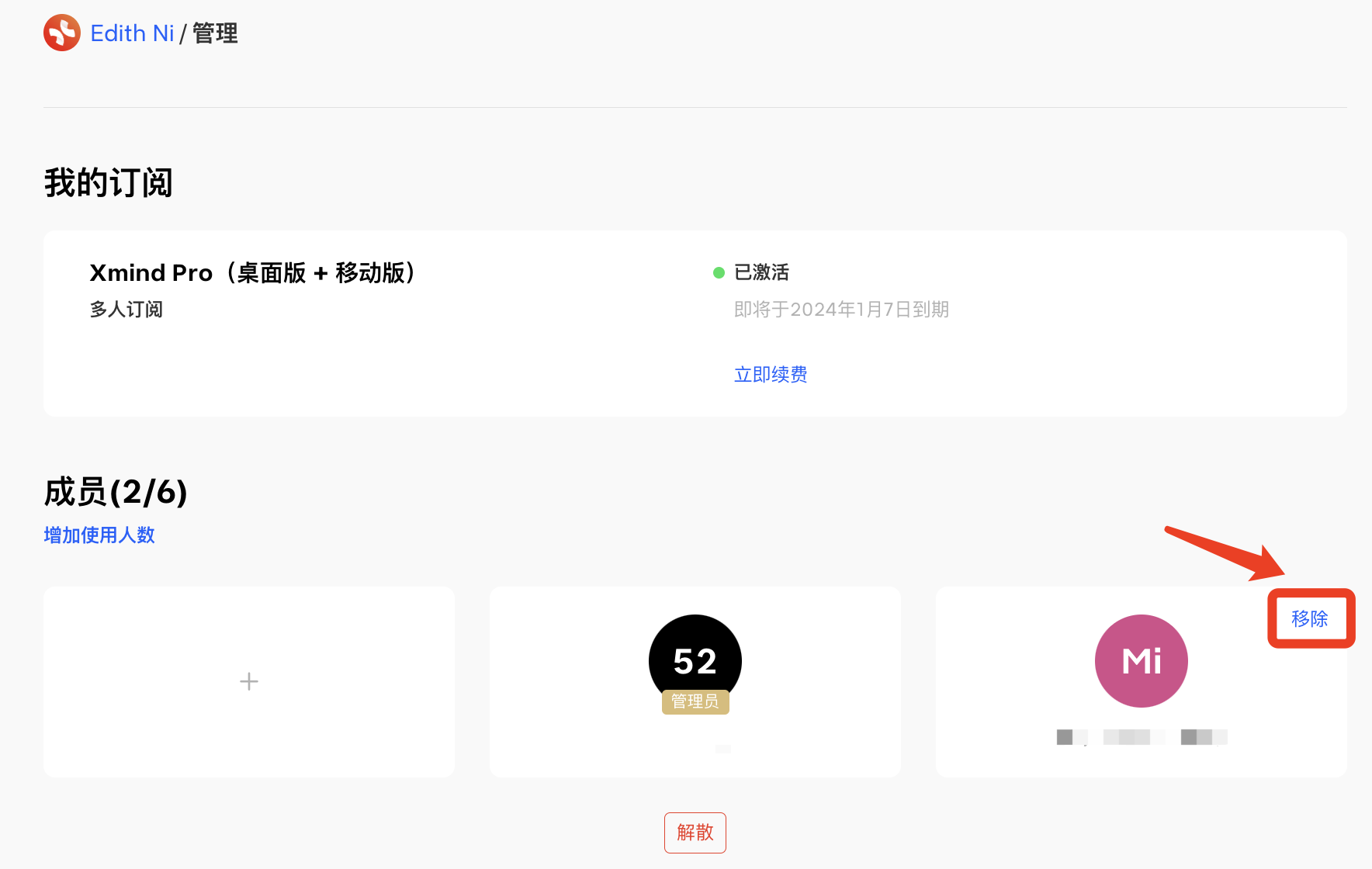The width and height of the screenshot is (1372, 869).
Task: Click the 管理员 admin badge
Action: [695, 701]
